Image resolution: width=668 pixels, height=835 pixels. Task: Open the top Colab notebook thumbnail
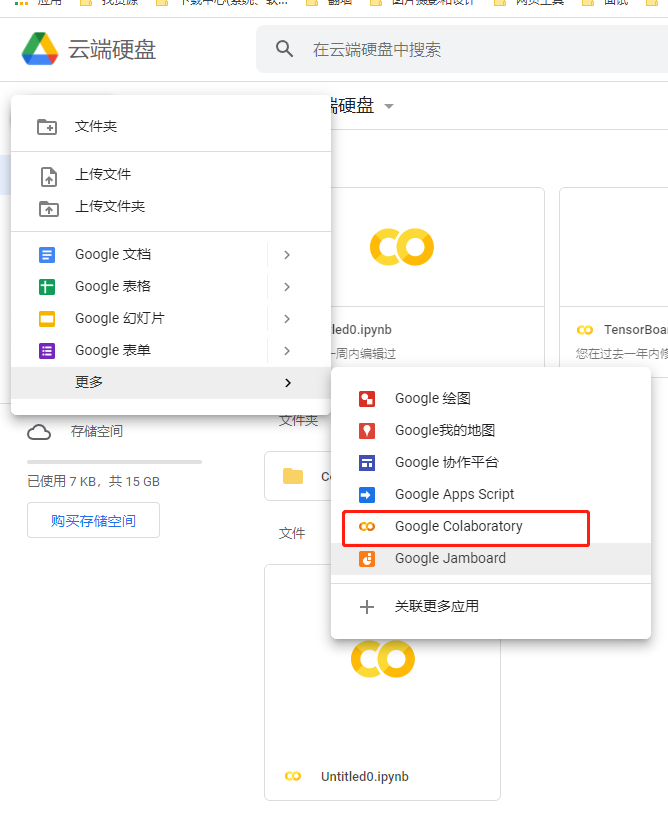[437, 247]
